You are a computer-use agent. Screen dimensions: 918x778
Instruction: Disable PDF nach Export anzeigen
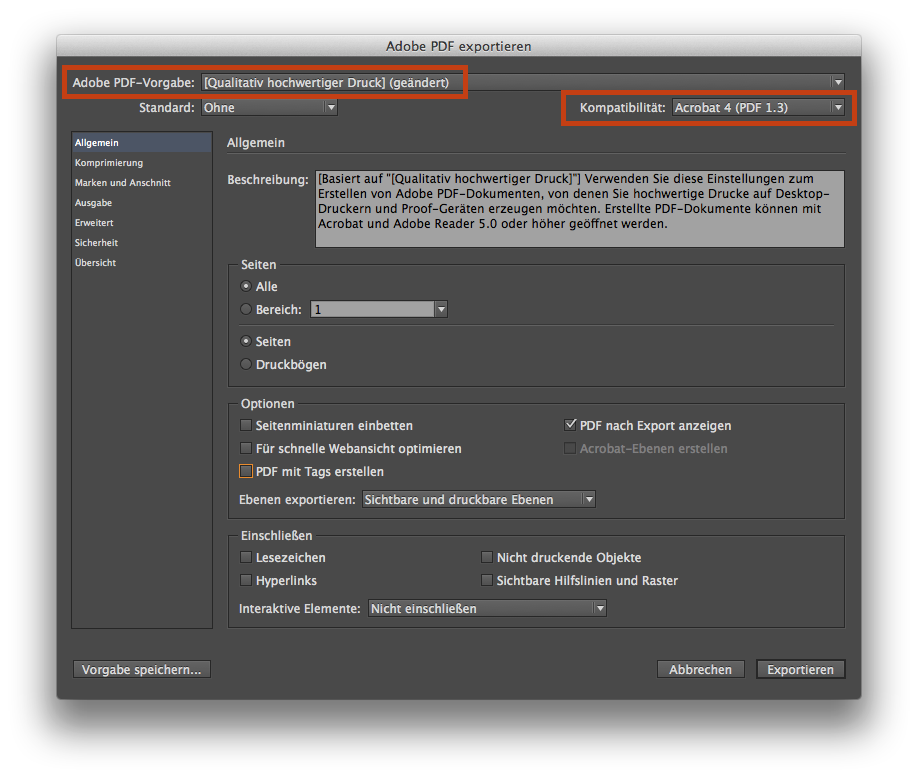pos(571,424)
